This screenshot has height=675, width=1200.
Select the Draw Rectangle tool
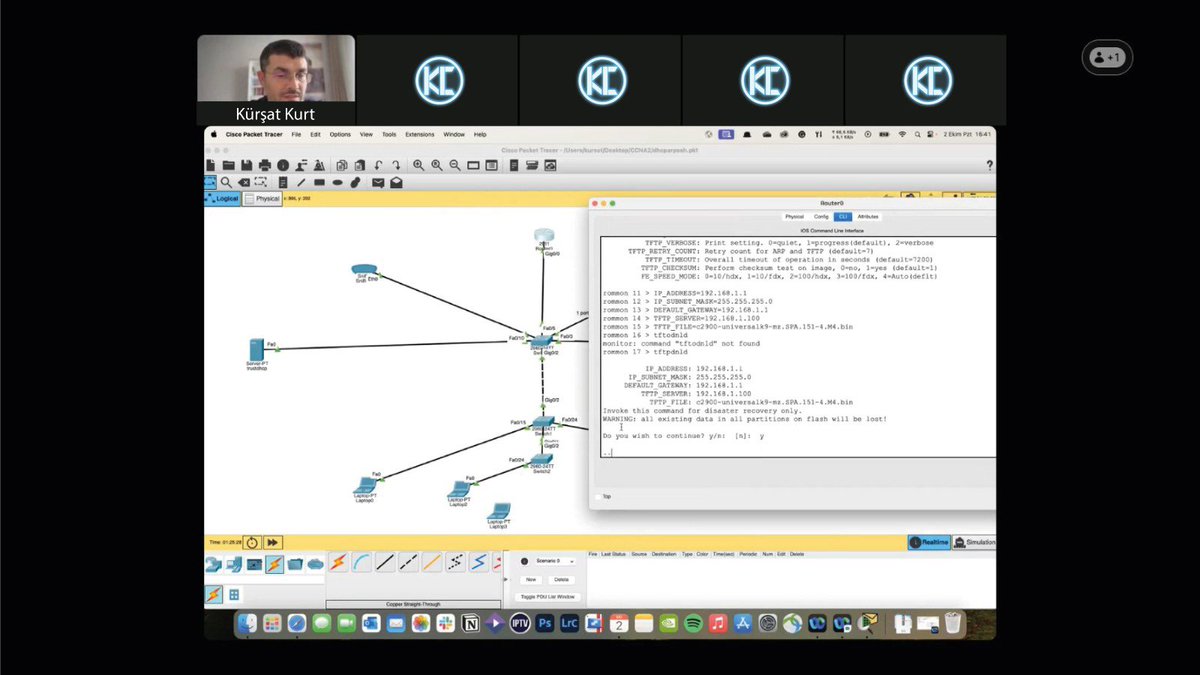pyautogui.click(x=319, y=182)
